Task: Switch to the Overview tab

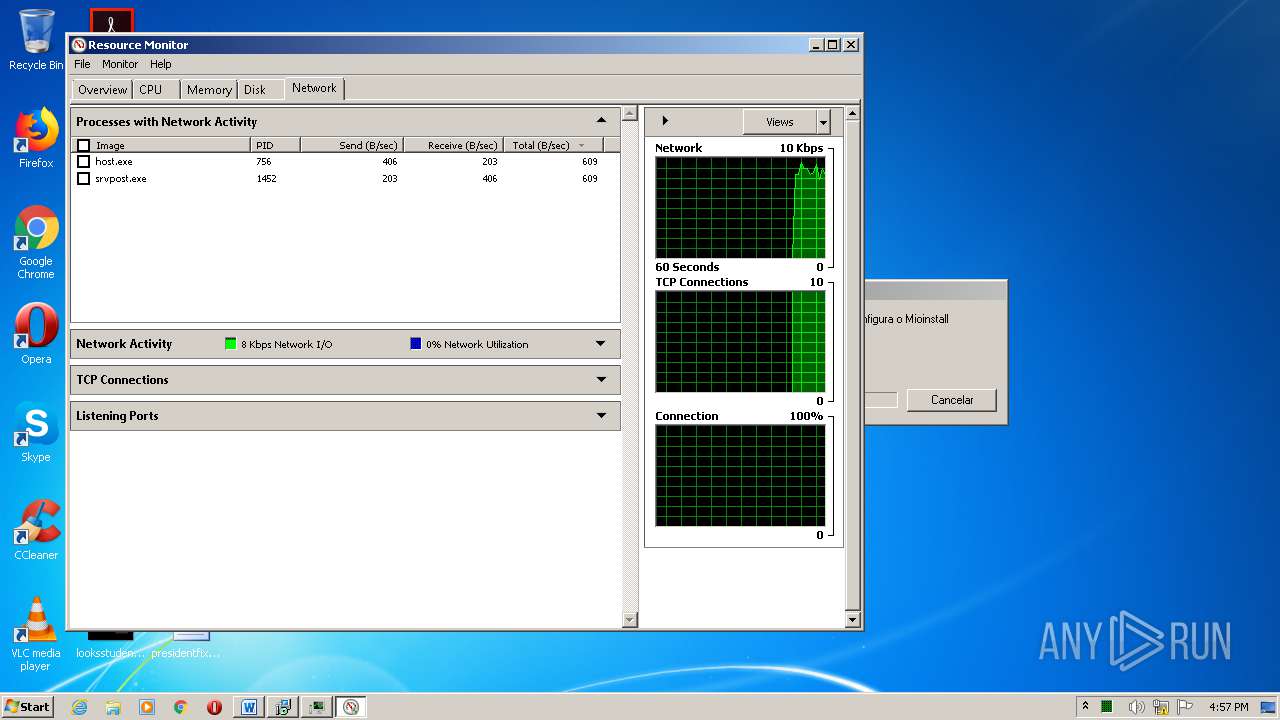Action: [102, 90]
